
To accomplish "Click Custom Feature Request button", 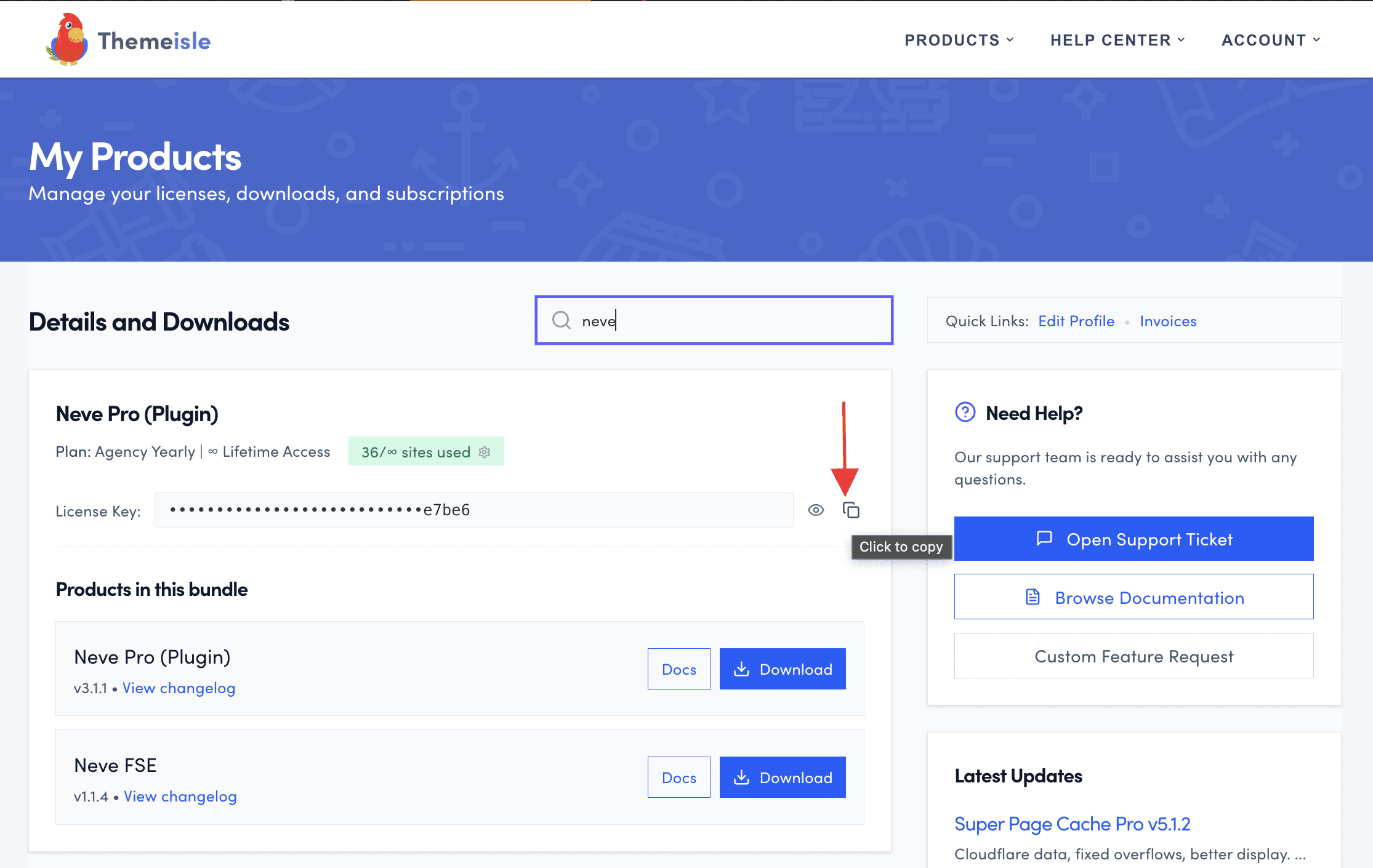I will pyautogui.click(x=1133, y=656).
